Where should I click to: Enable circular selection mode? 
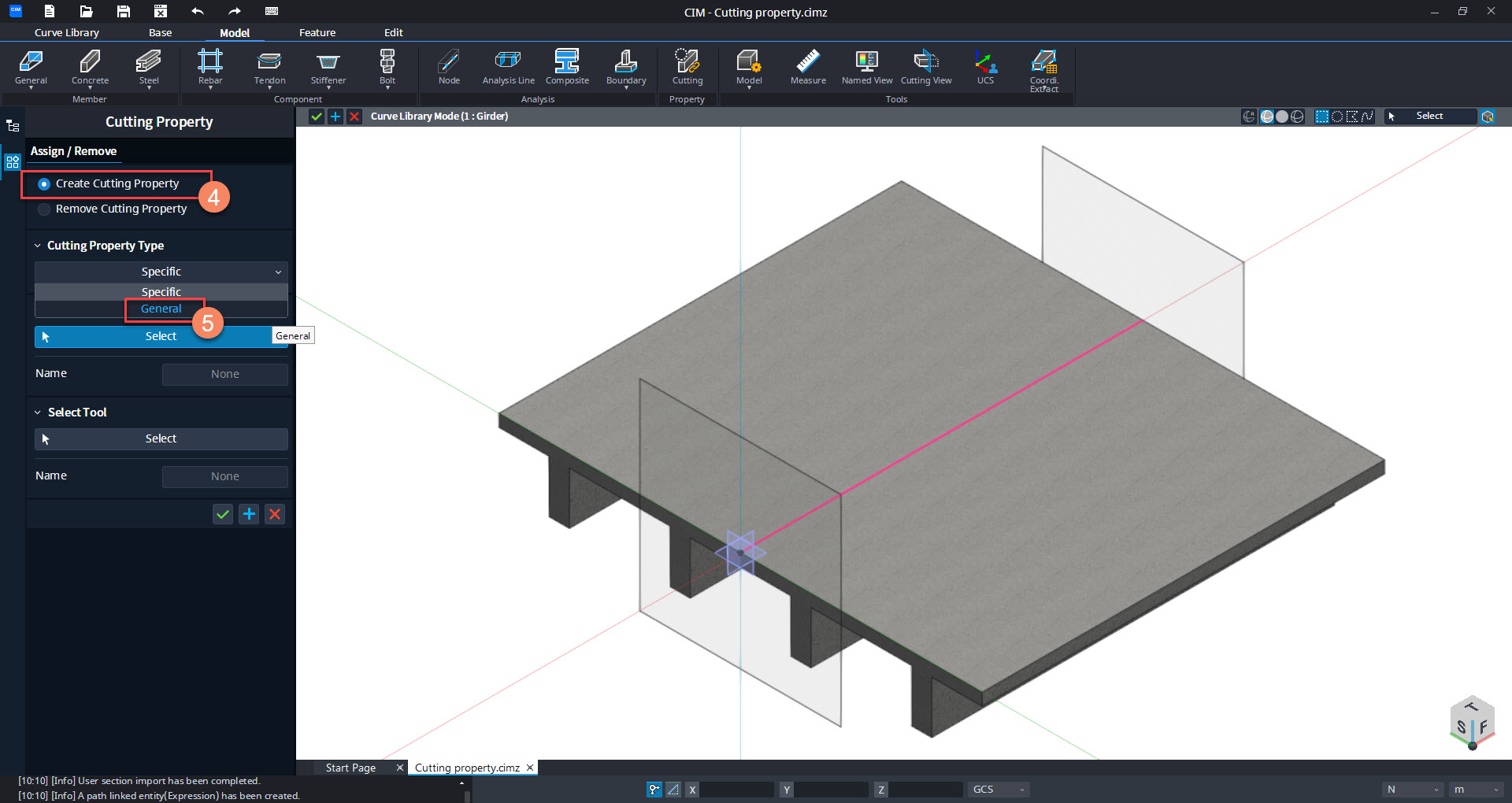1337,117
